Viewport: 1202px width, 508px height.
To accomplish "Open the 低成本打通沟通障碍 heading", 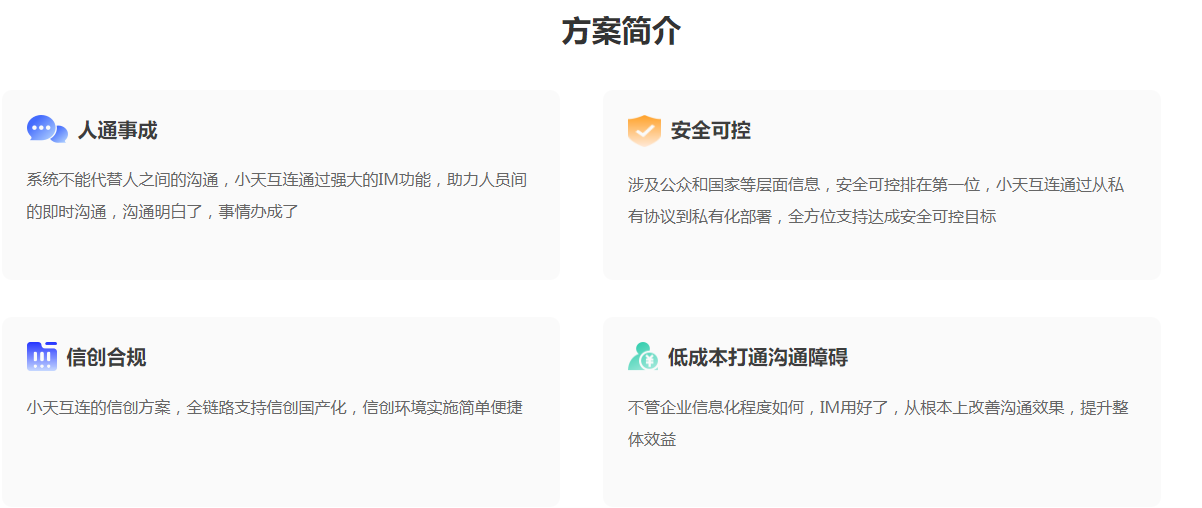I will click(x=757, y=358).
